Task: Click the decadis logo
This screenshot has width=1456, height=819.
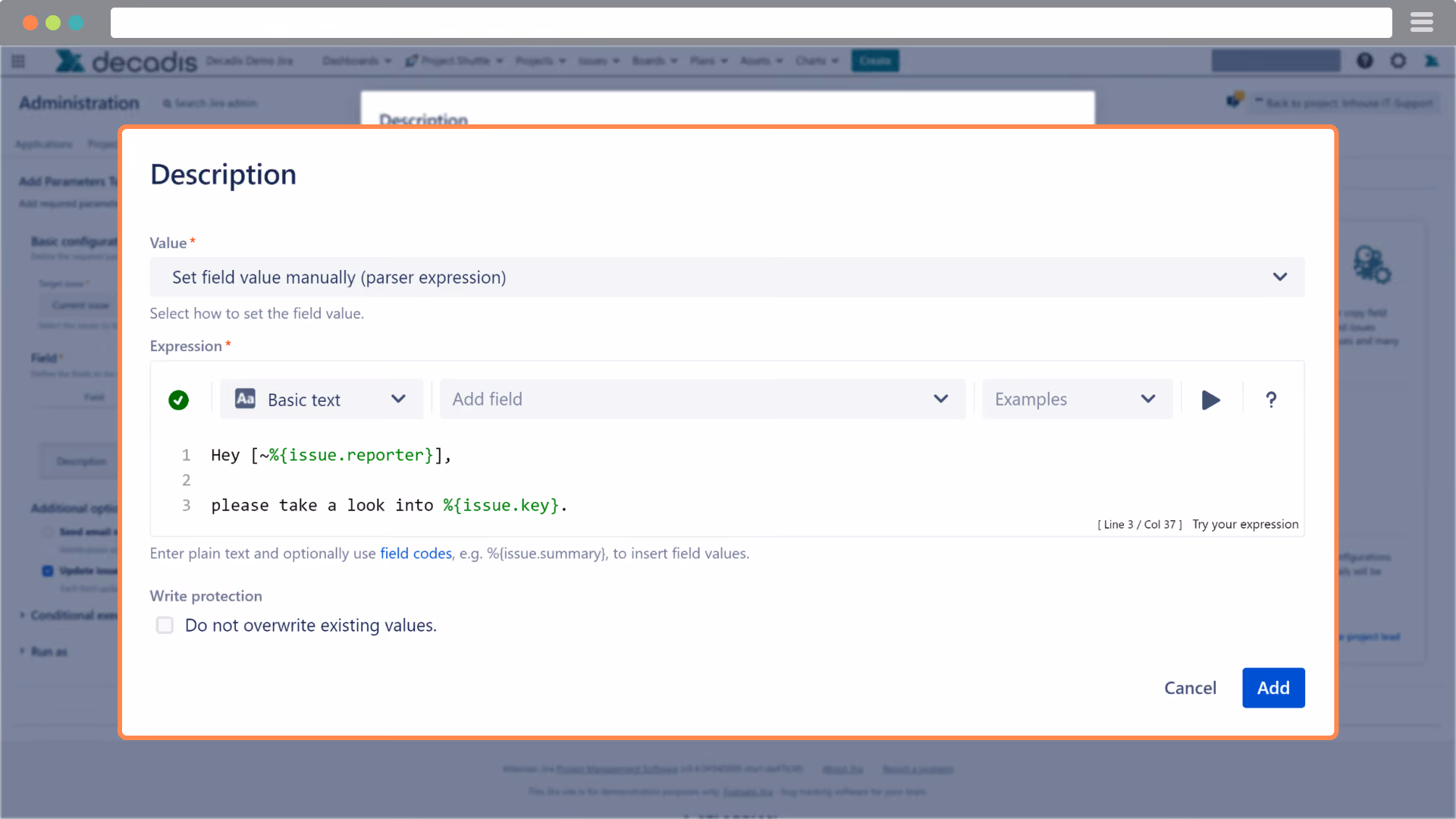Action: point(126,61)
